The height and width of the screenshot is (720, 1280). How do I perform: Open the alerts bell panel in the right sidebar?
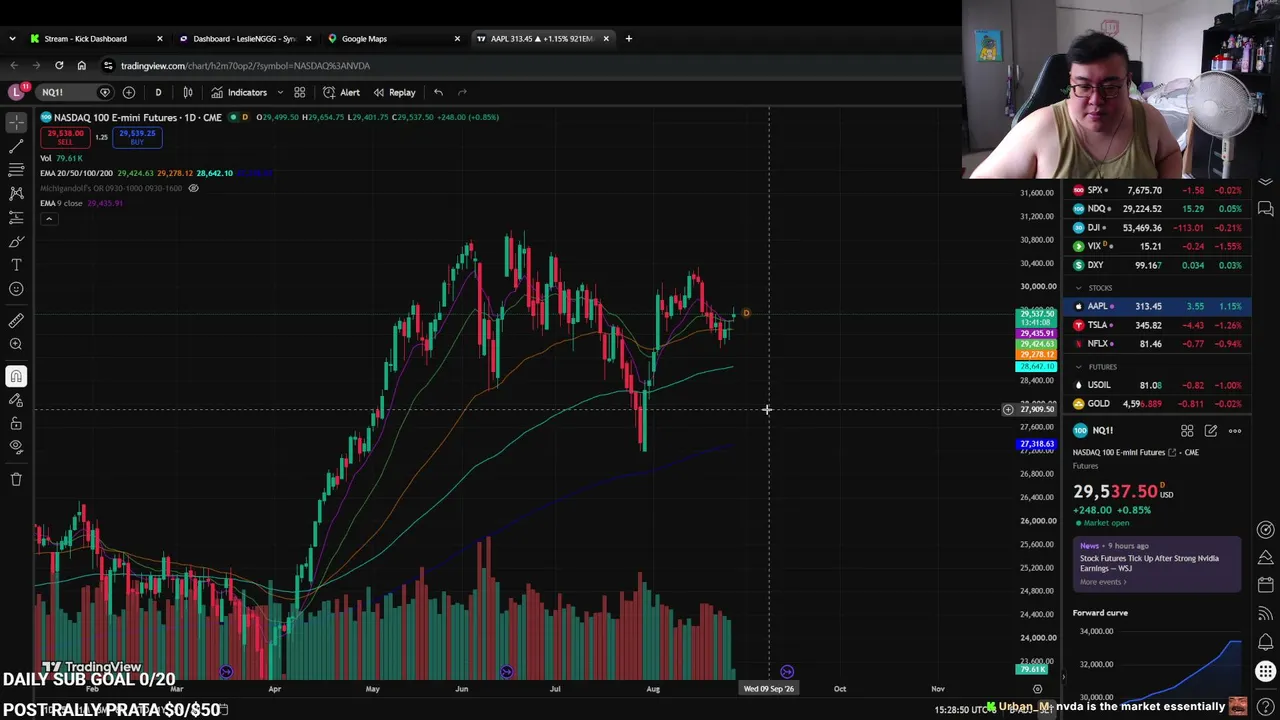click(1266, 642)
